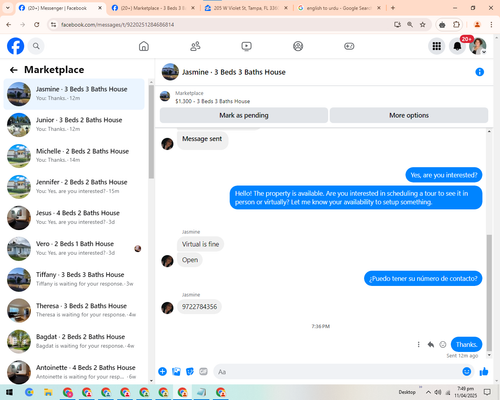Open more actions plus icon in composer
This screenshot has width=500, height=400.
162,371
